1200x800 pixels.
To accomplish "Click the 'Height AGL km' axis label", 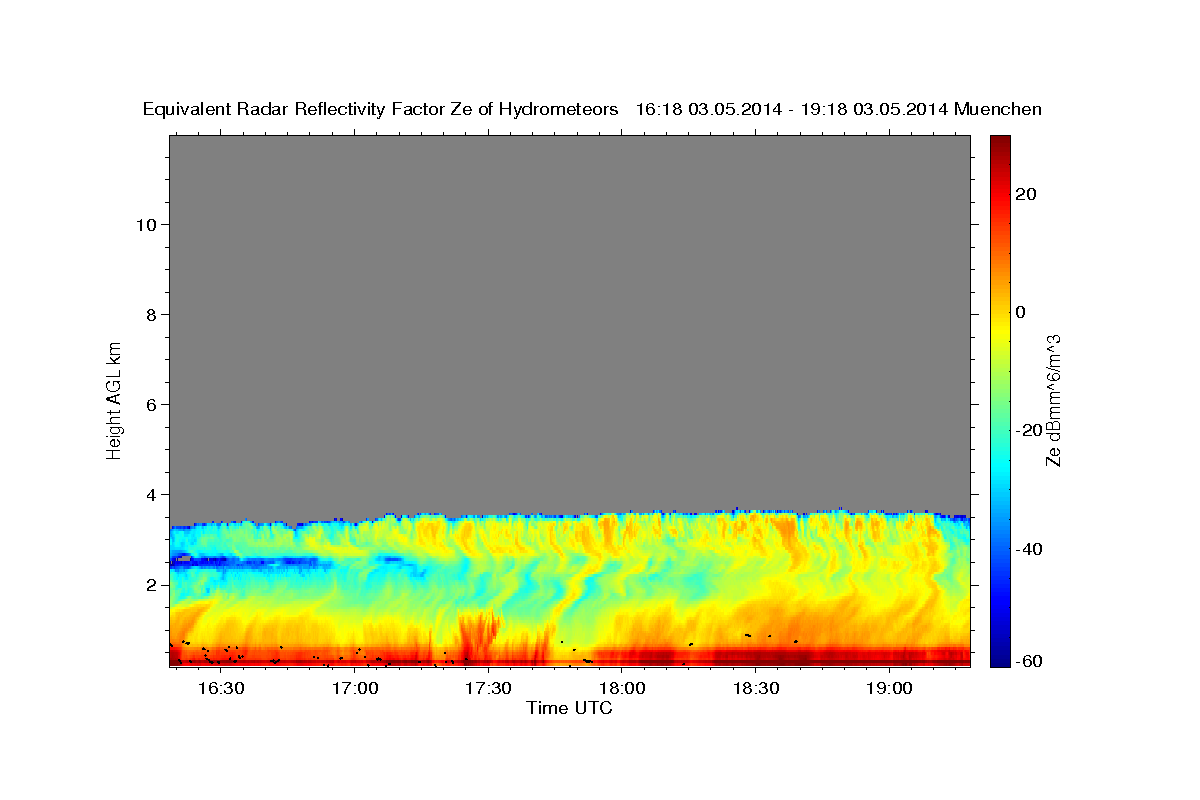I will coord(115,399).
